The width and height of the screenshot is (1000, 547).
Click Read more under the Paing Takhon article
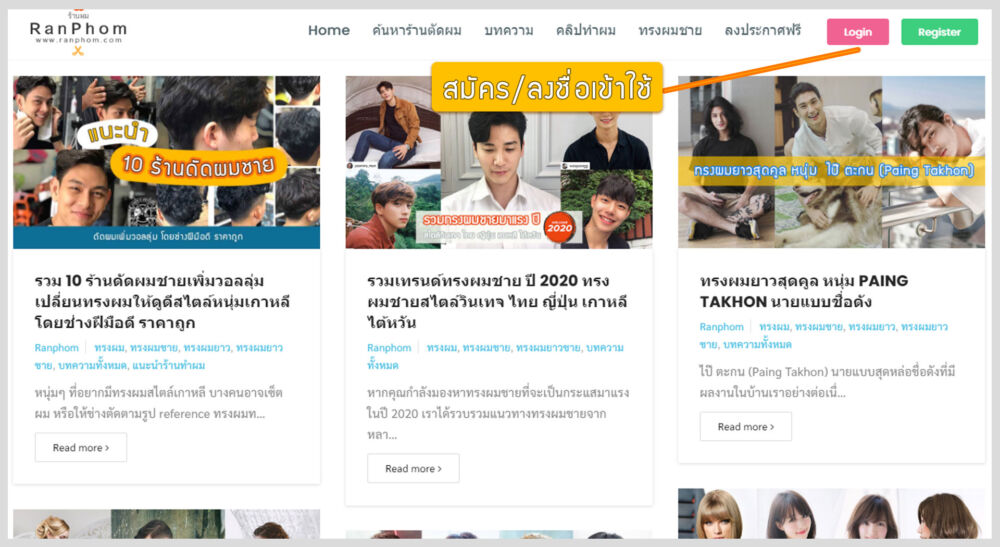745,426
